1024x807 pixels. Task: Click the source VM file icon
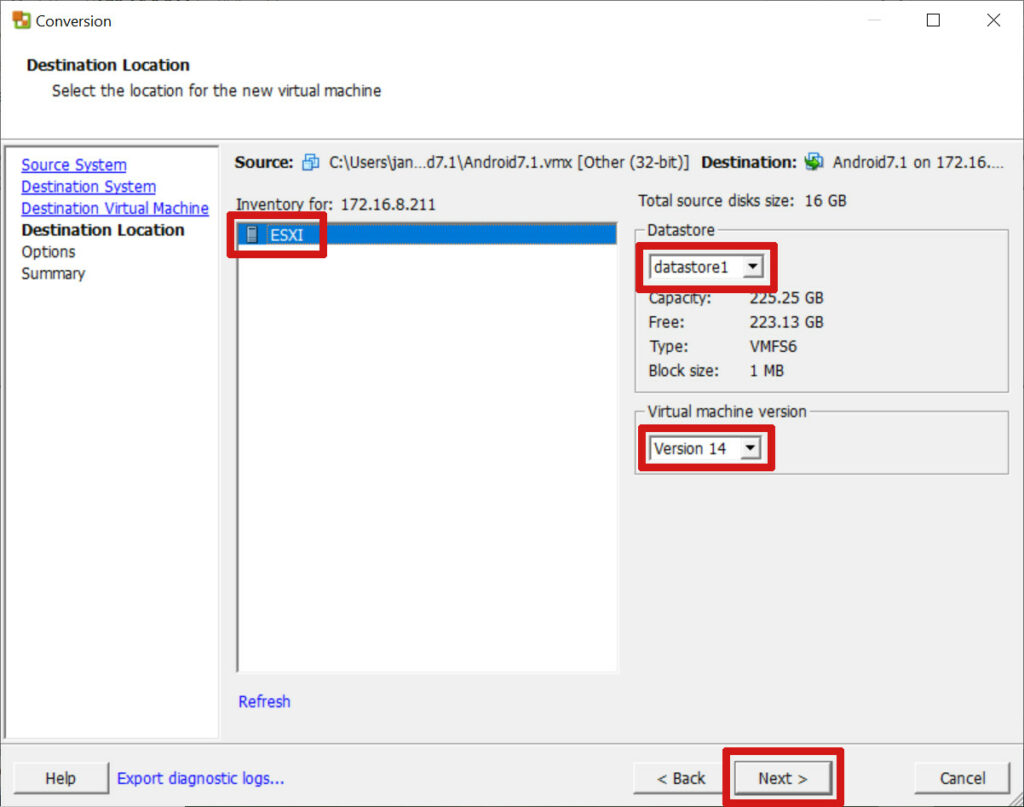coord(311,162)
